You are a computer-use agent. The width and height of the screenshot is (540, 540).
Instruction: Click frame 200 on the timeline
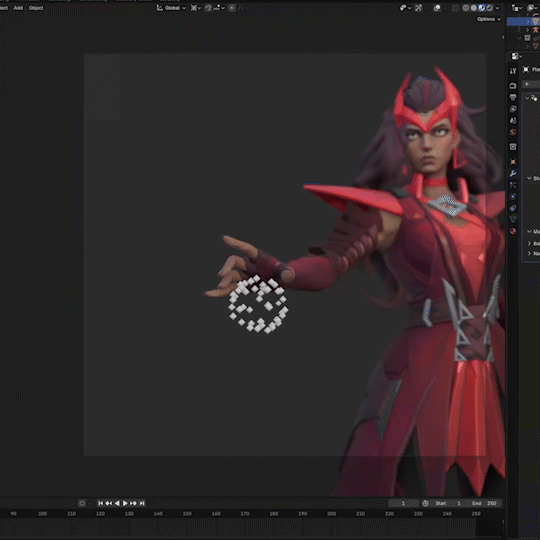pyautogui.click(x=331, y=513)
